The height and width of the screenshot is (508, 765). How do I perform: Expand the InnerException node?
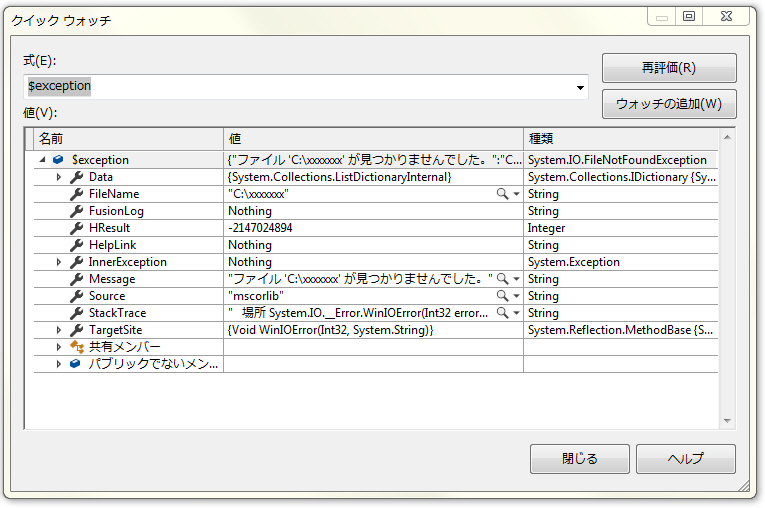coord(59,262)
